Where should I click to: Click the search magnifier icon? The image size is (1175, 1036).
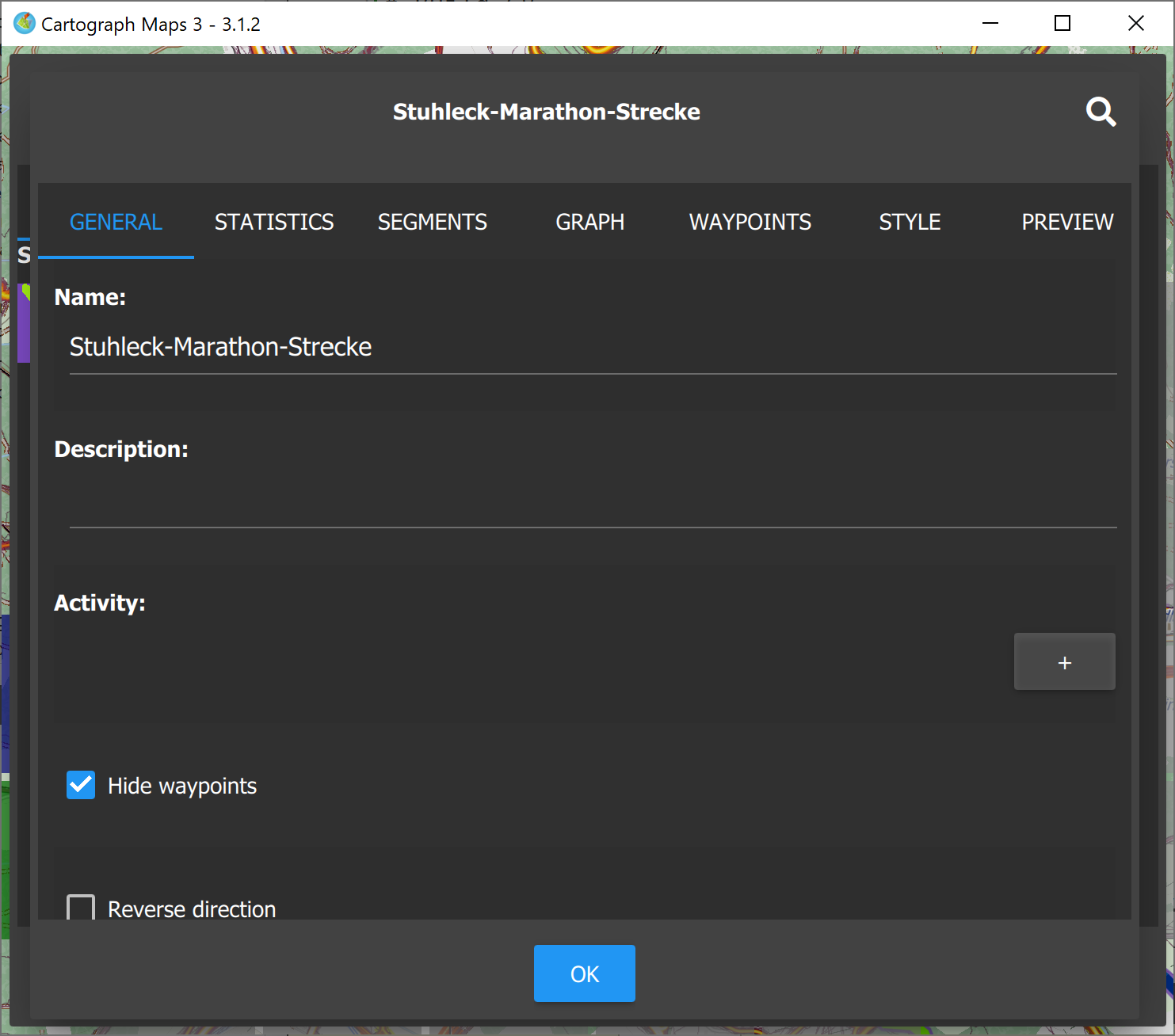pyautogui.click(x=1101, y=112)
